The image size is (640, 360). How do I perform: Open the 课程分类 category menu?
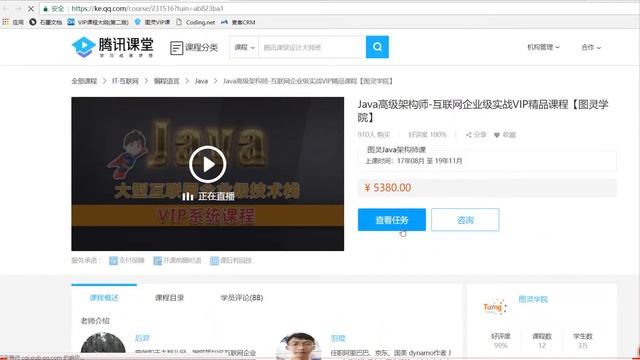pyautogui.click(x=194, y=48)
